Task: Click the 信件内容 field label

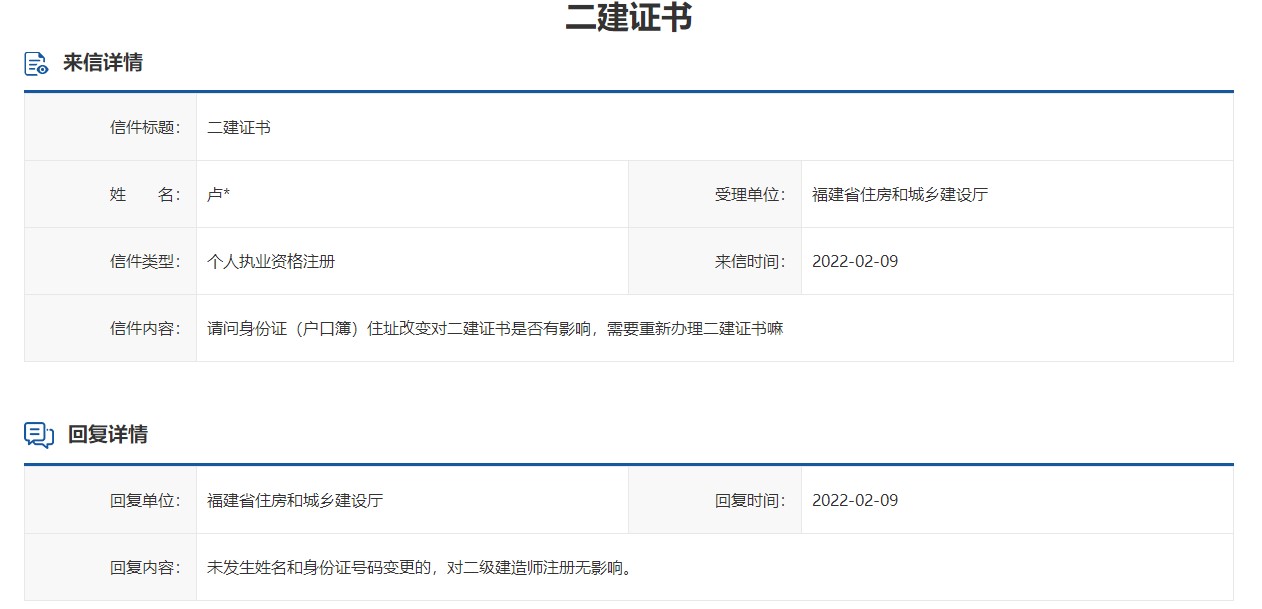Action: (x=145, y=329)
